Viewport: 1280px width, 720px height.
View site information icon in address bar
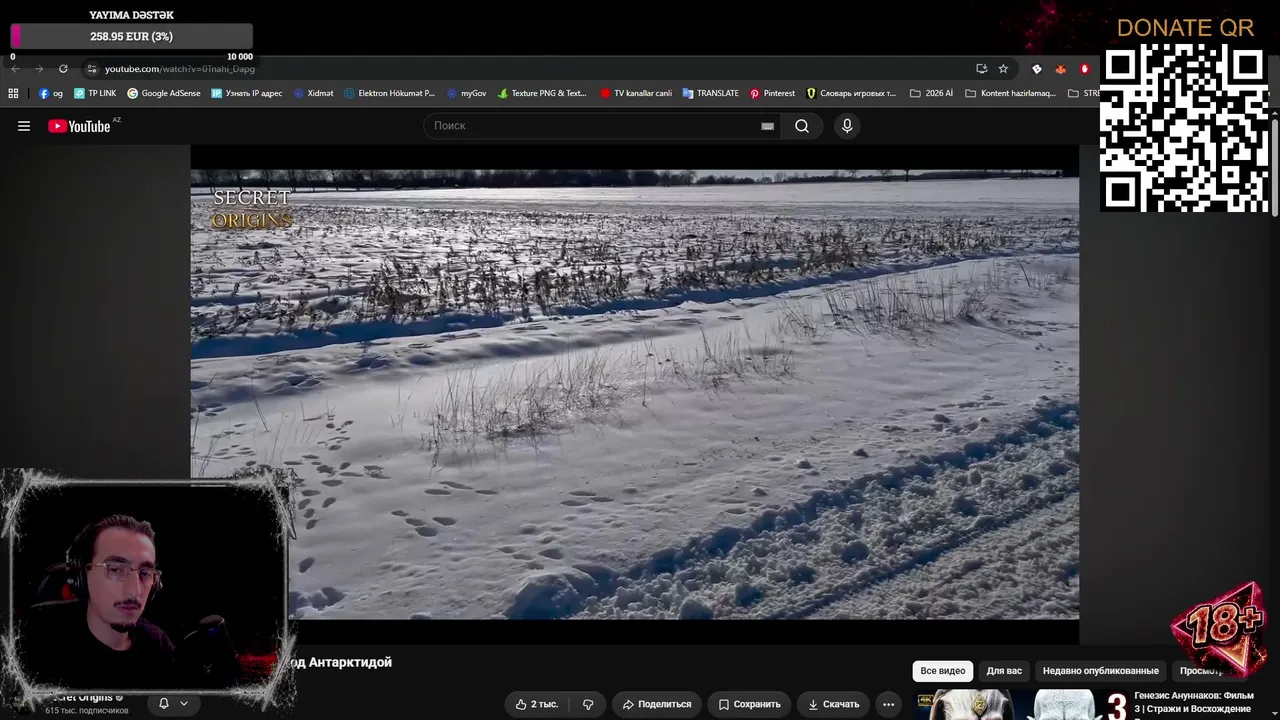click(91, 69)
